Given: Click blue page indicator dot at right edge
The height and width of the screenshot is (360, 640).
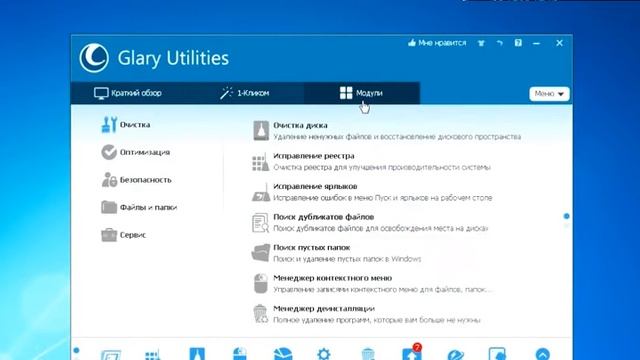Looking at the screenshot, I should click(x=567, y=216).
